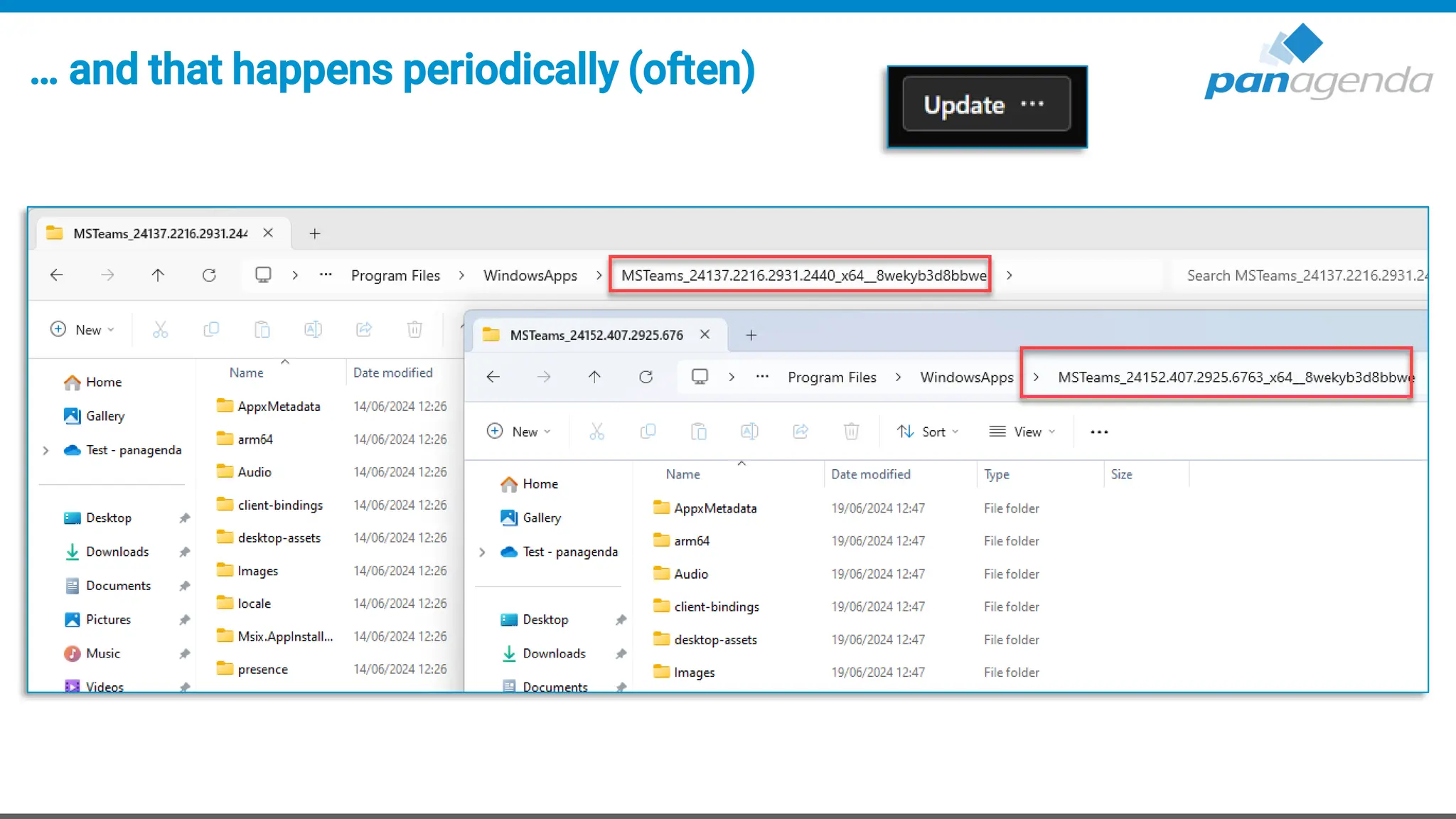Screen dimensions: 1456x819
Task: Click the Up arrow in front Explorer window
Action: tap(594, 377)
